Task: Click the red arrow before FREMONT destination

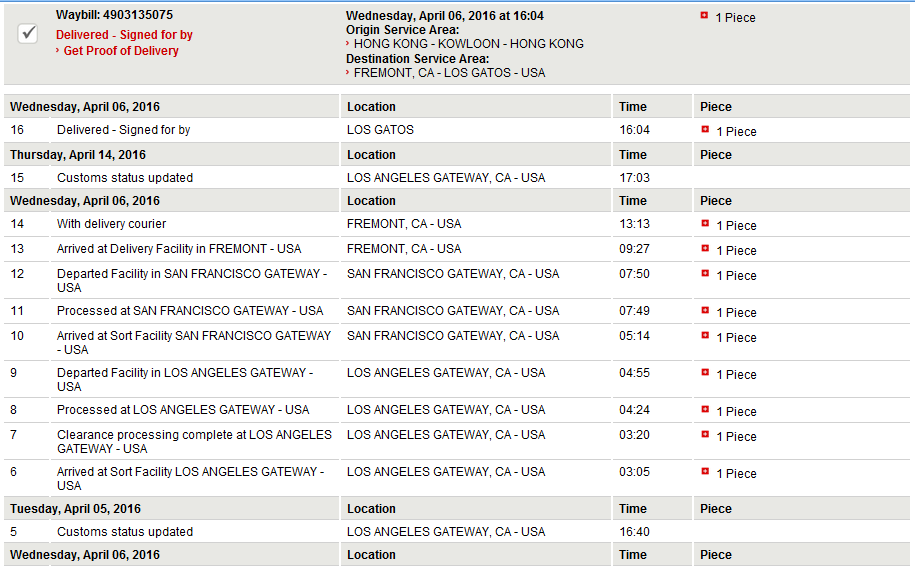Action: (x=348, y=73)
